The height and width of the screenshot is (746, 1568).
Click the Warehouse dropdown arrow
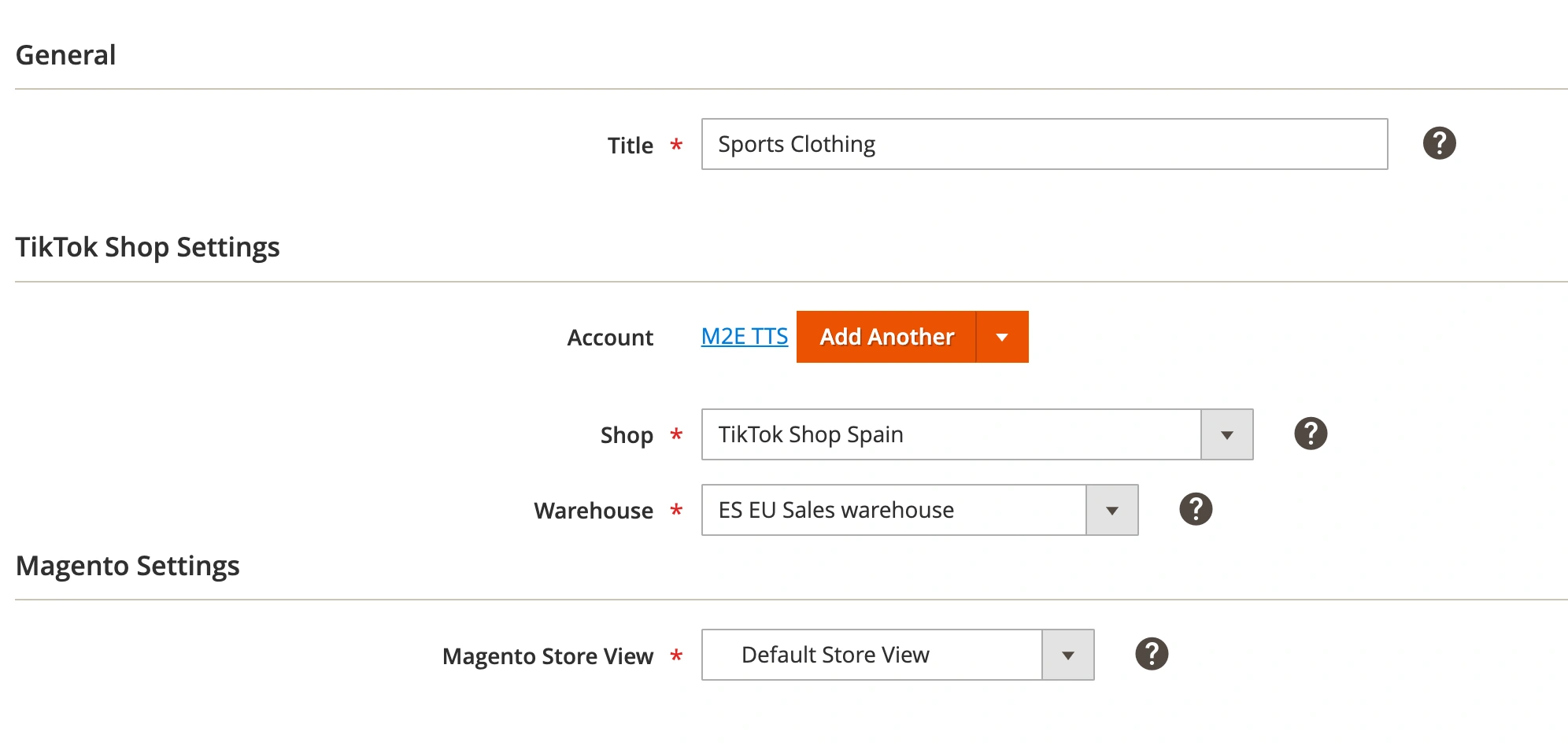point(1111,511)
